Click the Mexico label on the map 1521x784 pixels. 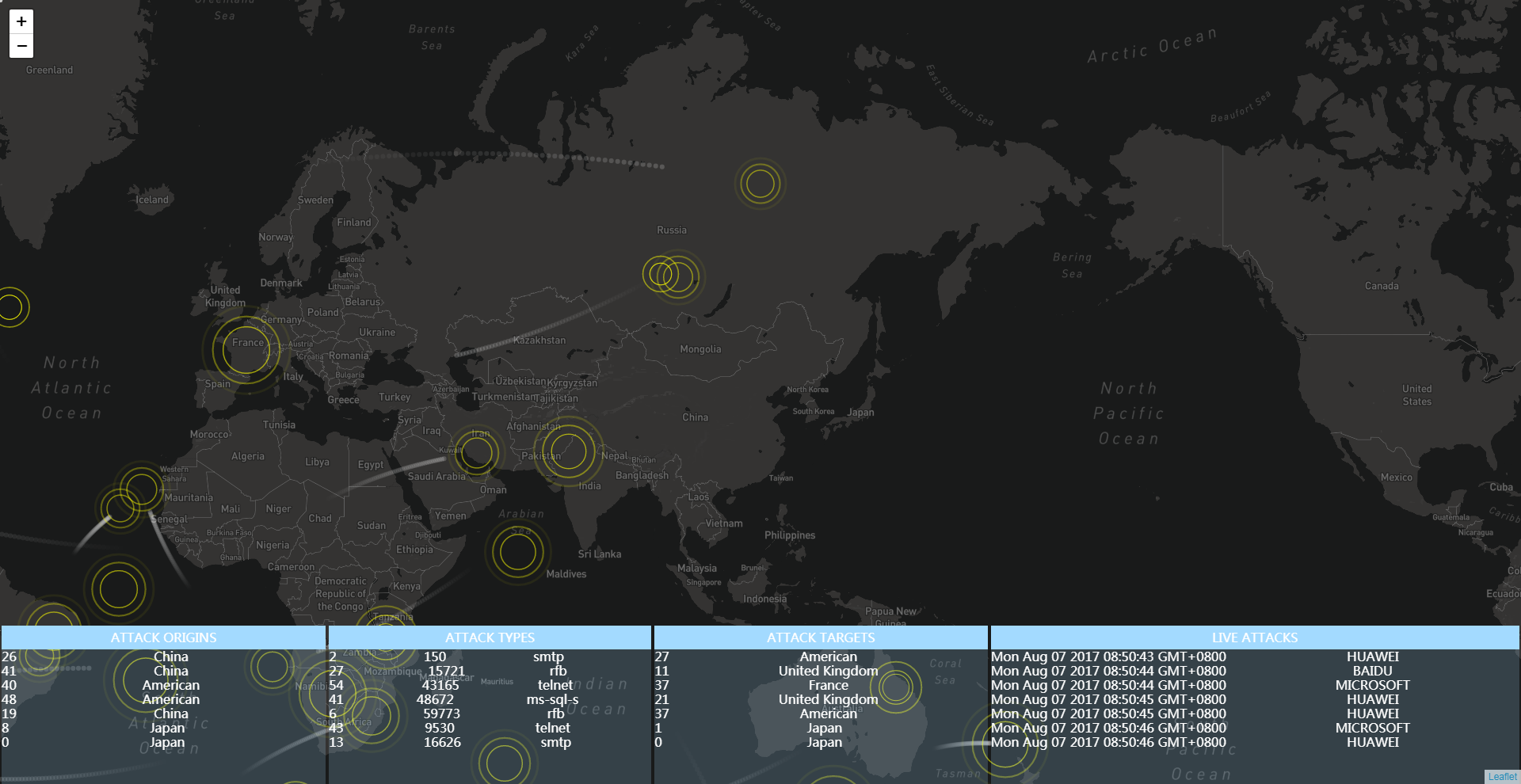1397,478
